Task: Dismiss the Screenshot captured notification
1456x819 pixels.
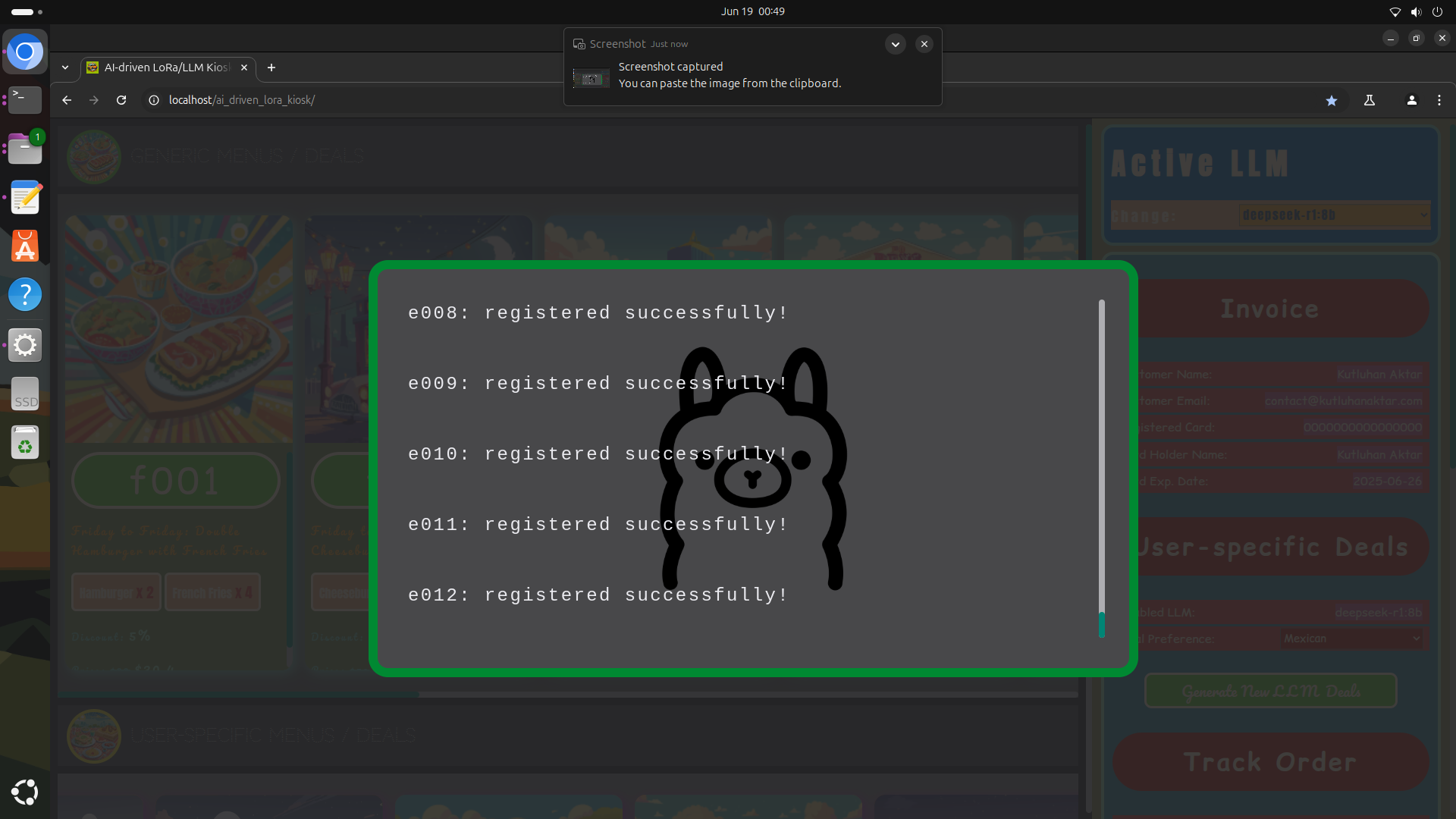Action: pos(924,44)
